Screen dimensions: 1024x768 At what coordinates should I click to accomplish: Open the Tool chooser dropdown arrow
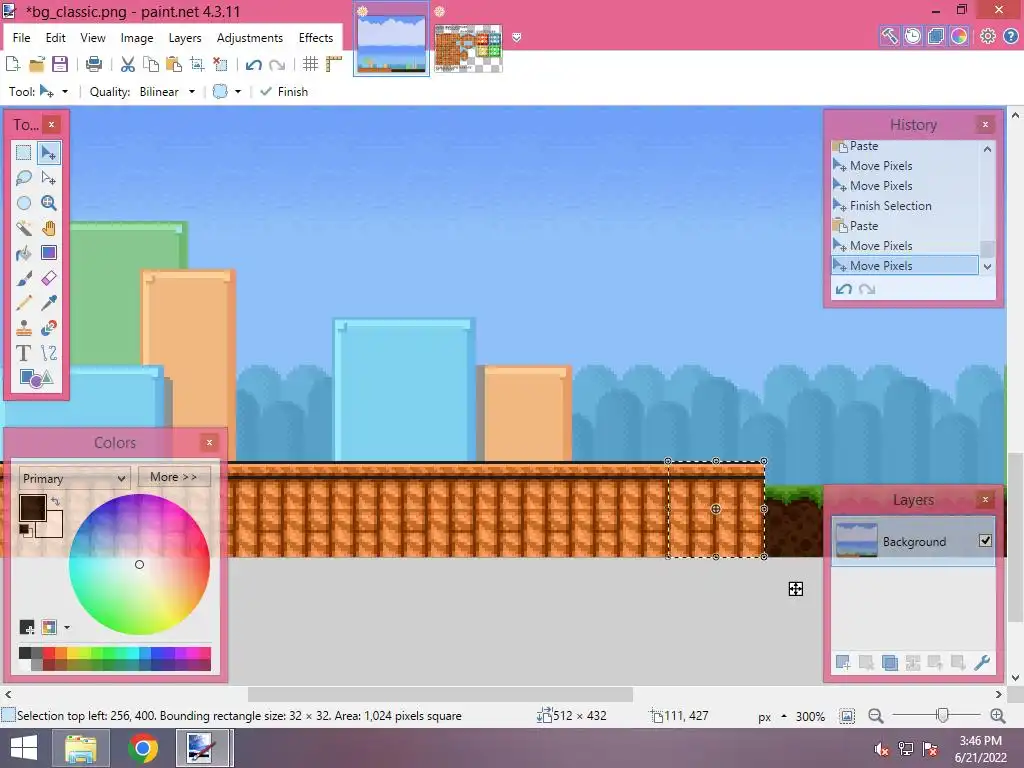pyautogui.click(x=65, y=92)
